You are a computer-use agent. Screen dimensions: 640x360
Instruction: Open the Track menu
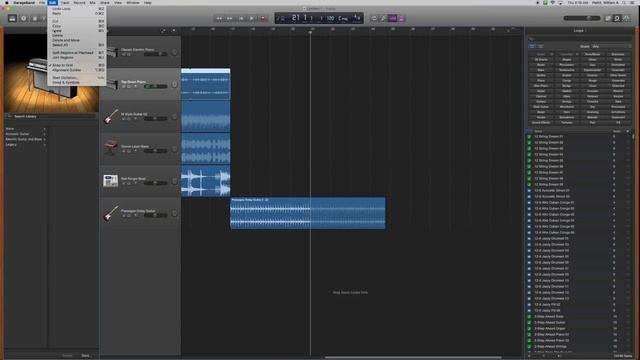[65, 2]
